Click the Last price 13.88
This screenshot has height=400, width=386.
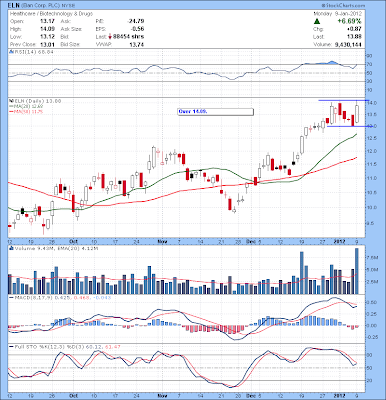(x=355, y=37)
